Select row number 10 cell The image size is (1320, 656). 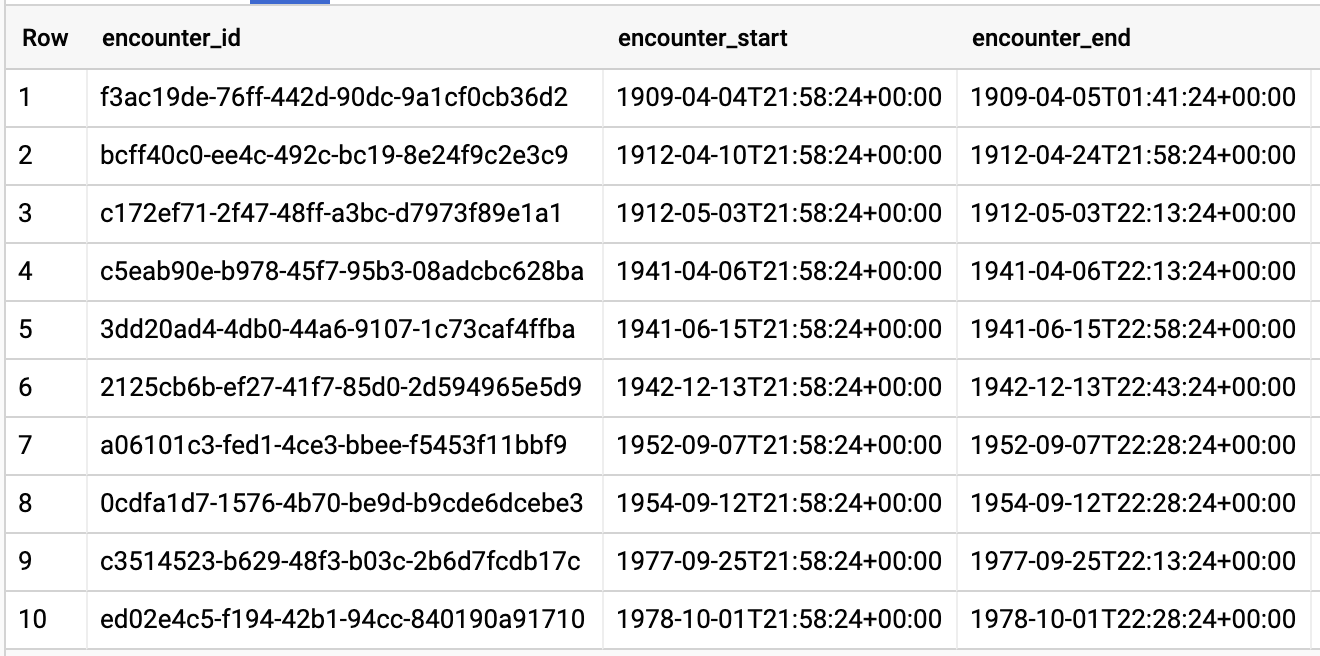[33, 620]
